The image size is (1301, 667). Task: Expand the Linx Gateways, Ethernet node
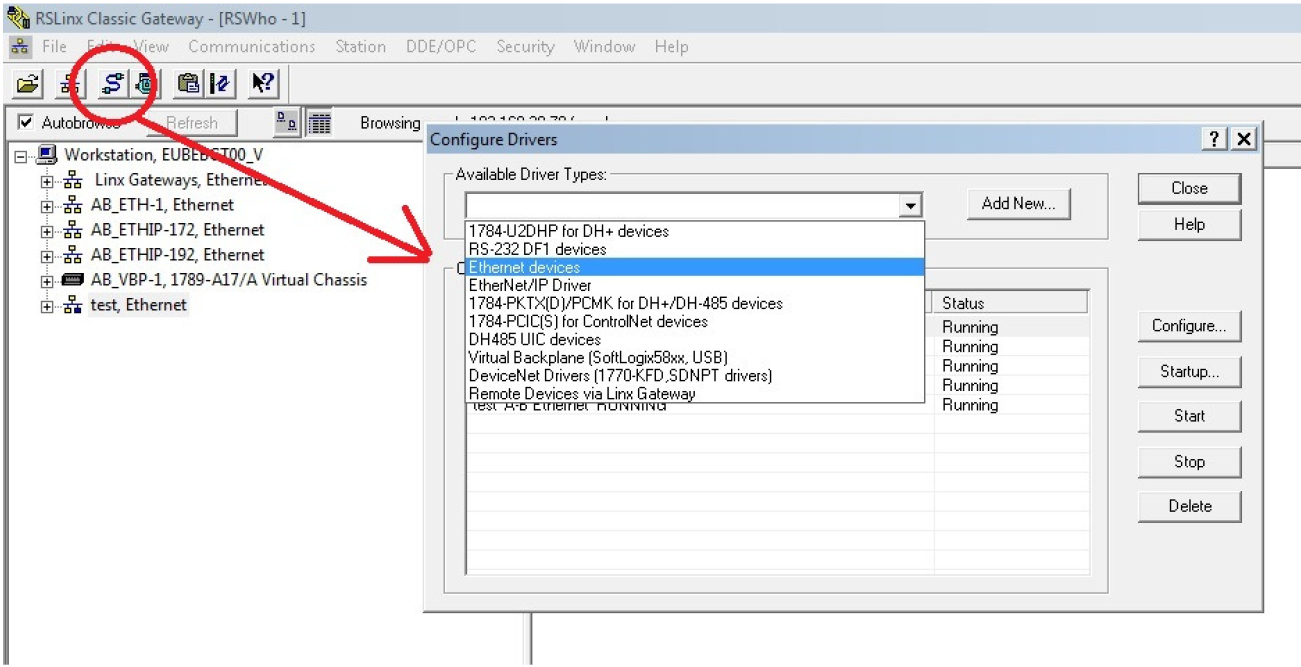(47, 181)
